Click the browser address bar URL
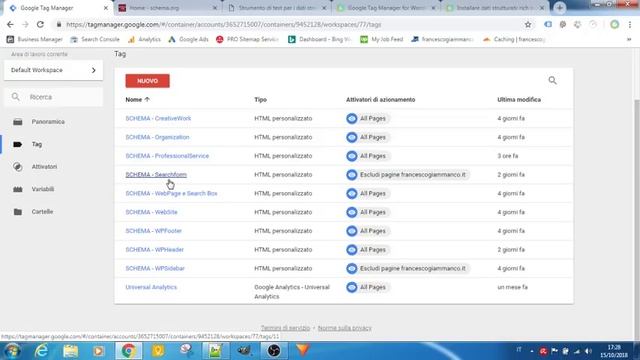Image resolution: width=640 pixels, height=360 pixels. point(224,24)
